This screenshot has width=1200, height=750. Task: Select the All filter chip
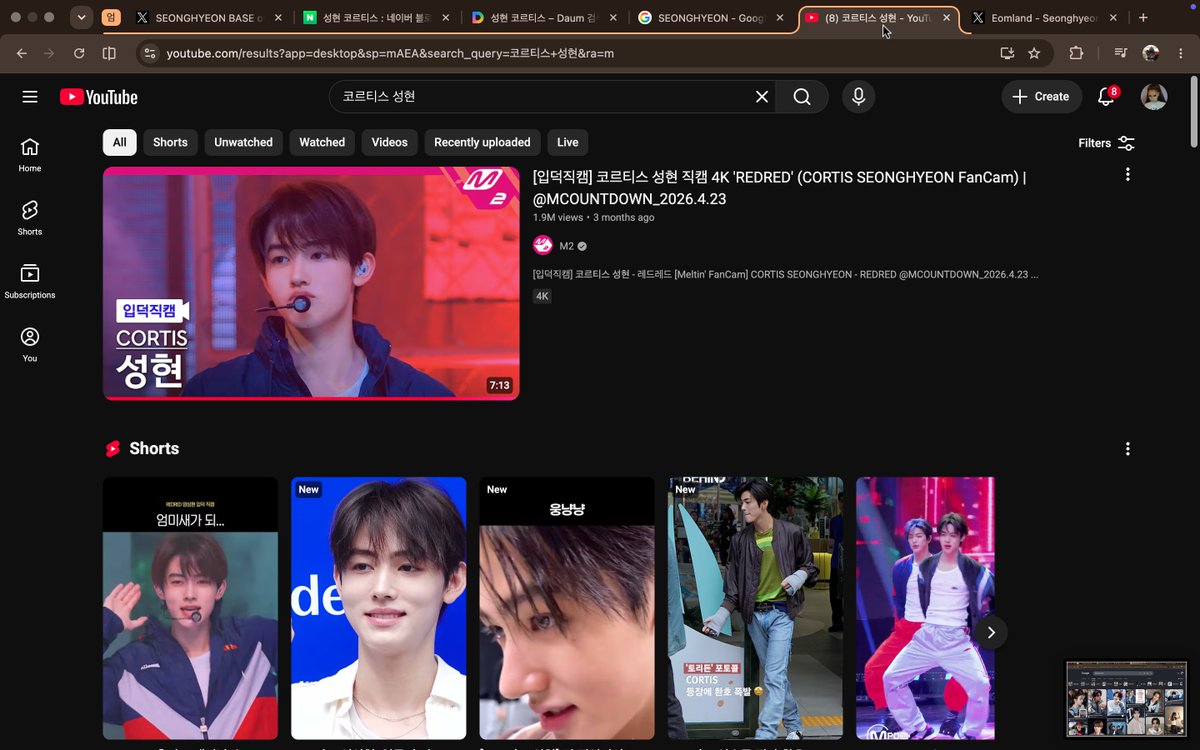120,143
